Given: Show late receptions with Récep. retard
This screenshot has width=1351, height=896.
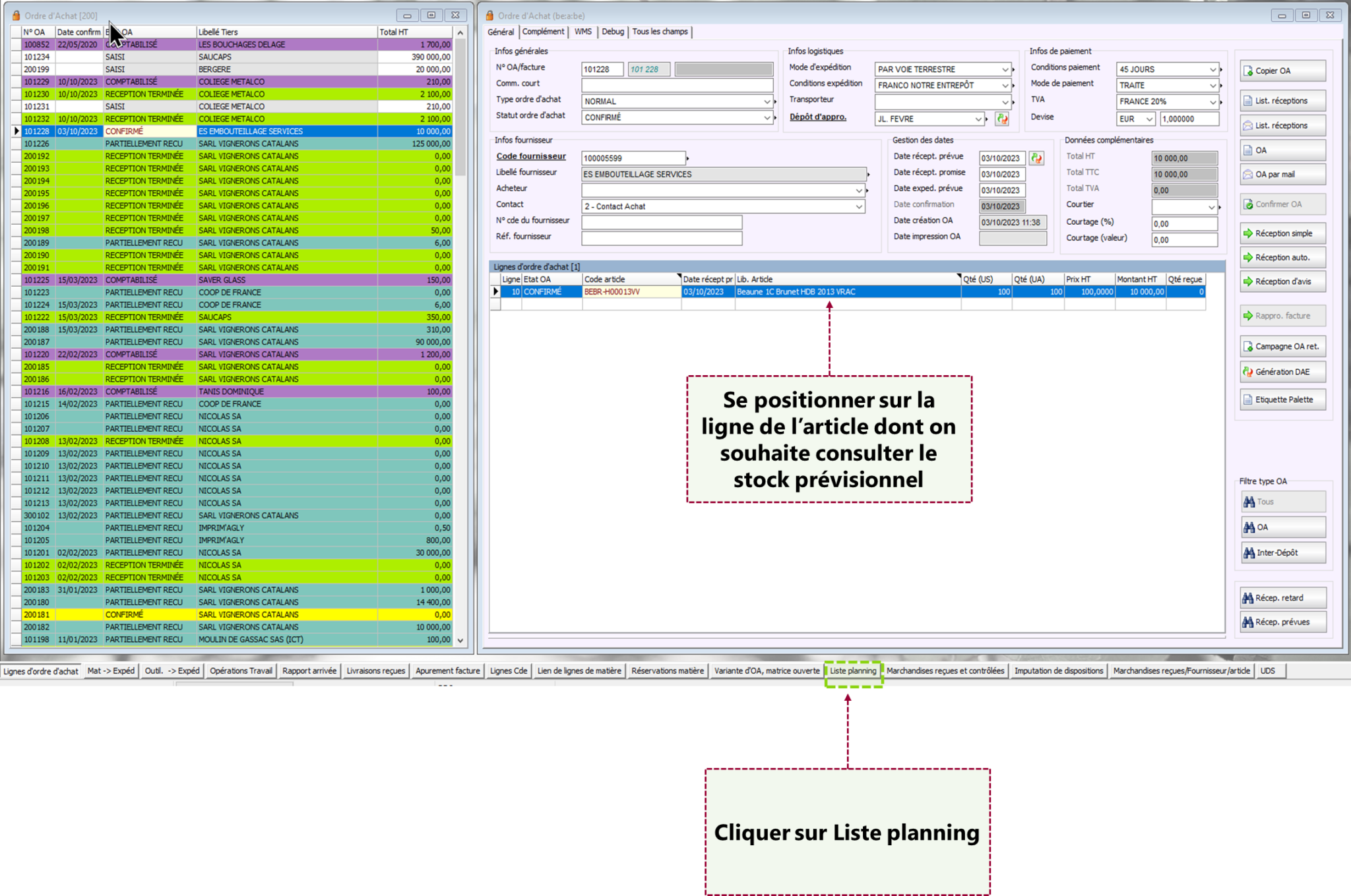Looking at the screenshot, I should tap(1282, 598).
